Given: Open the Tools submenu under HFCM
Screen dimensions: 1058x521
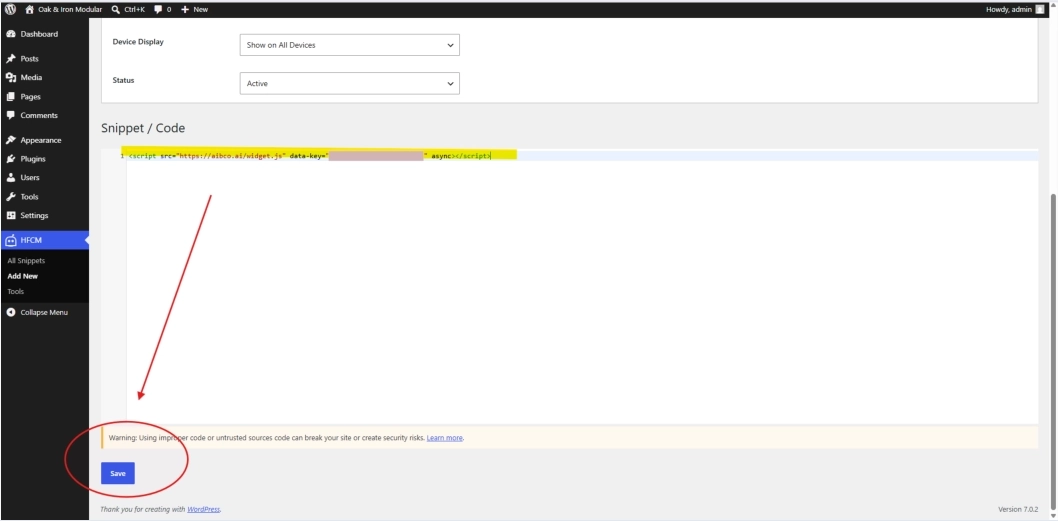Looking at the screenshot, I should pos(16,292).
